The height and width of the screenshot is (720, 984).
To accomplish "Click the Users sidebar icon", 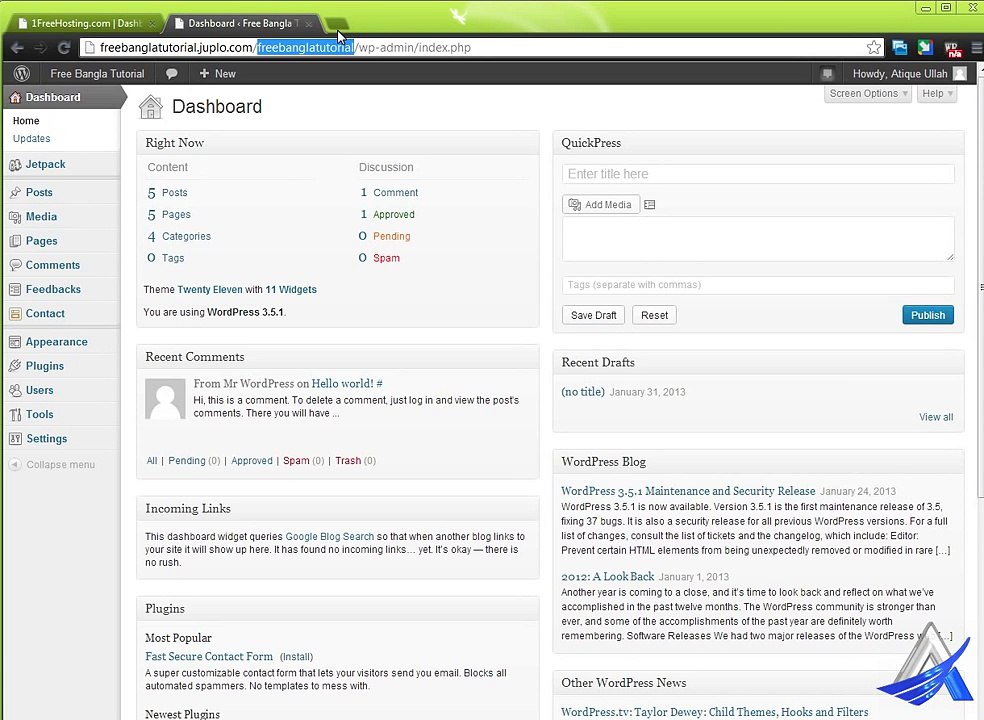I will pyautogui.click(x=16, y=390).
